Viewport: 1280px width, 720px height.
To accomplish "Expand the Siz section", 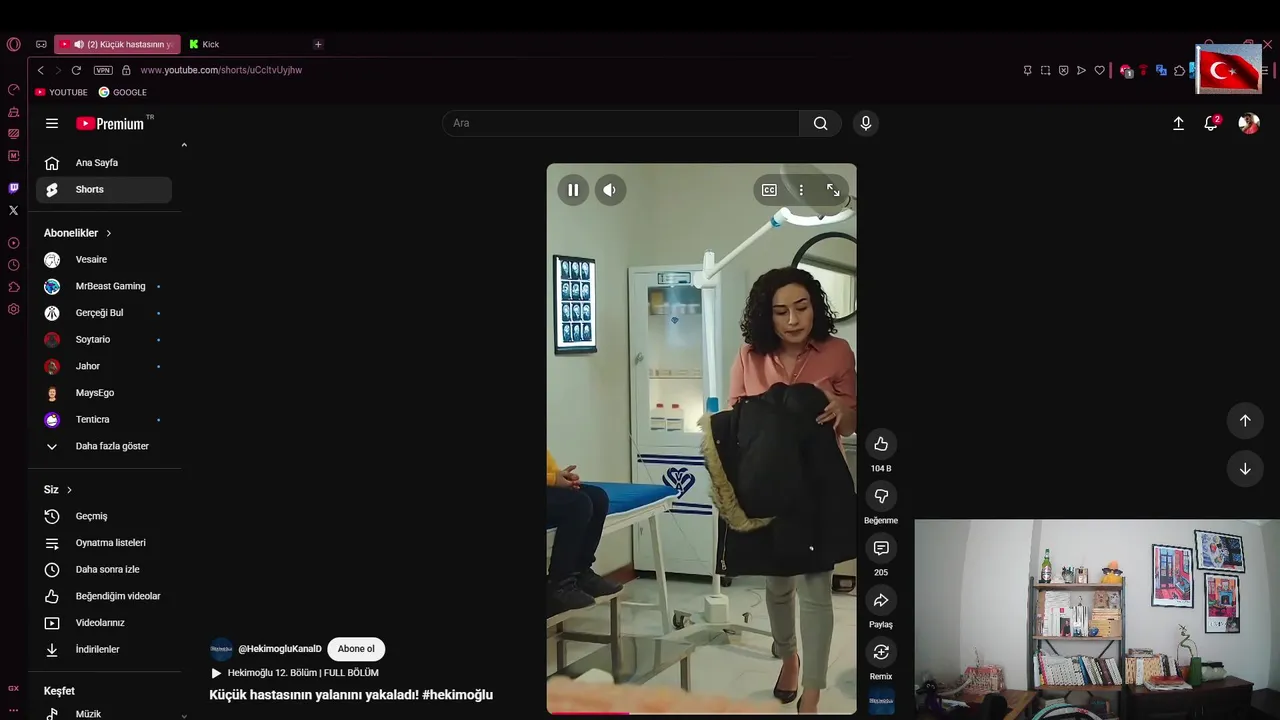I will pyautogui.click(x=58, y=490).
